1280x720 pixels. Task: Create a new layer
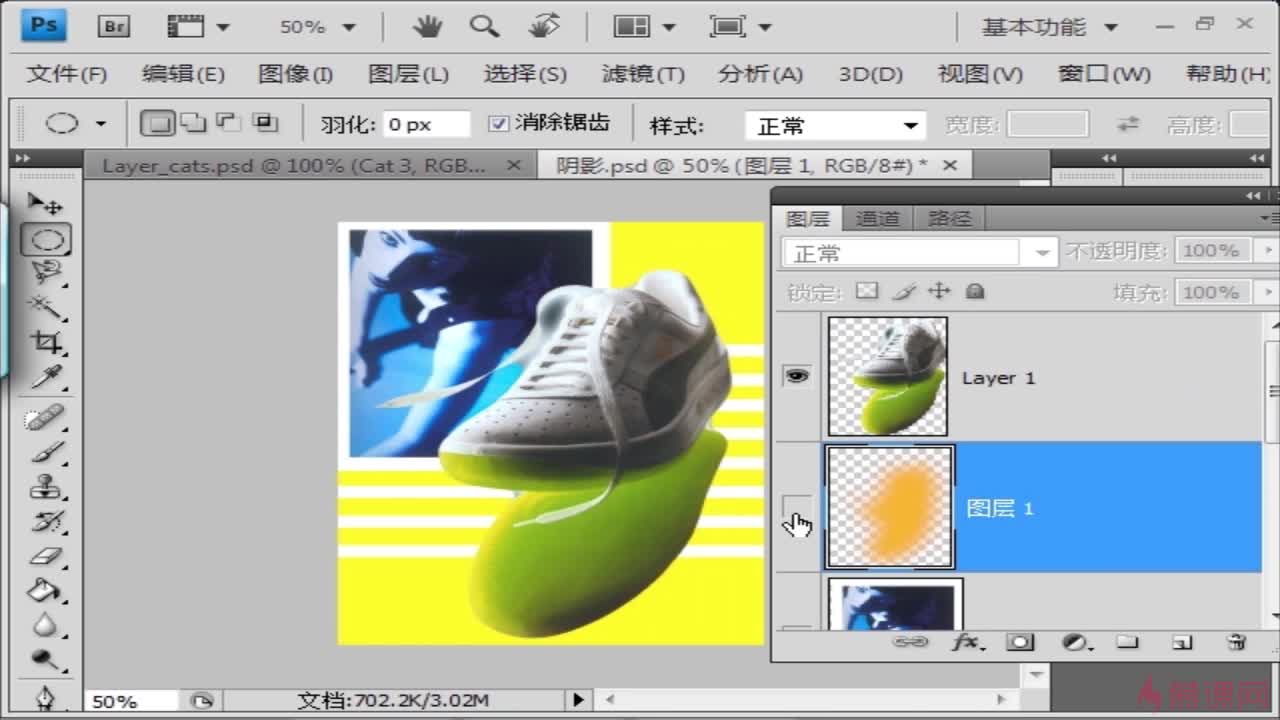click(x=1182, y=642)
